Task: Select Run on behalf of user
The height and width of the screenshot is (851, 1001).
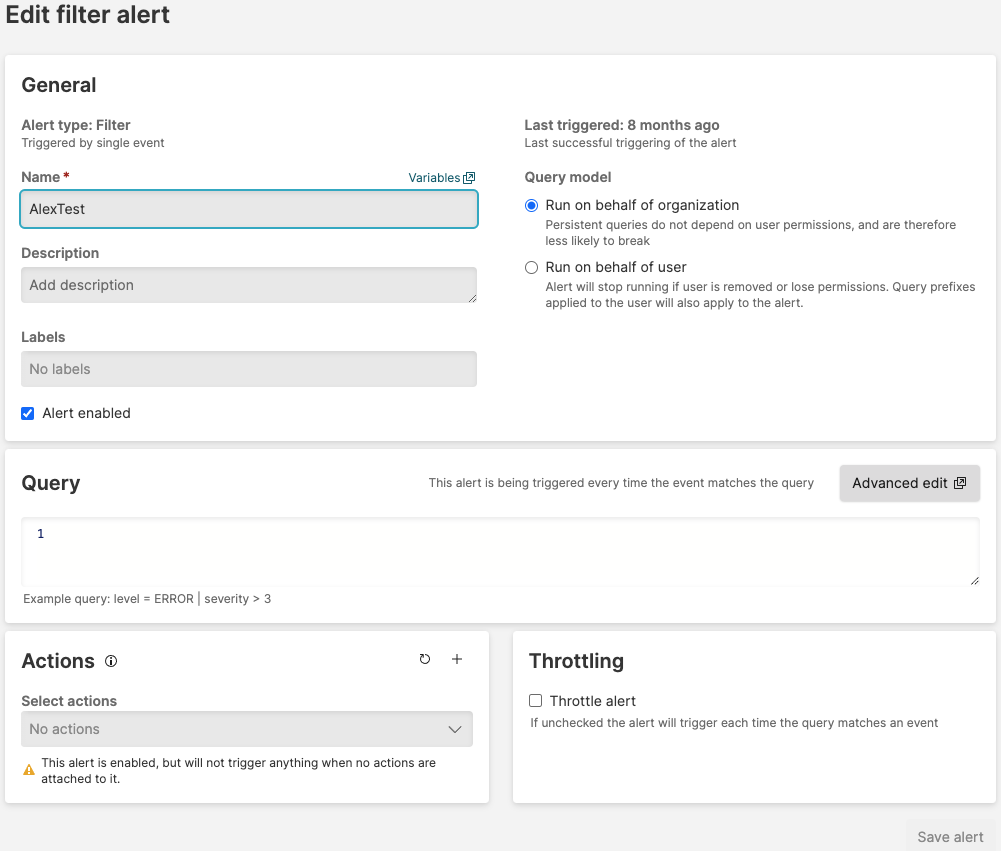Action: point(532,267)
